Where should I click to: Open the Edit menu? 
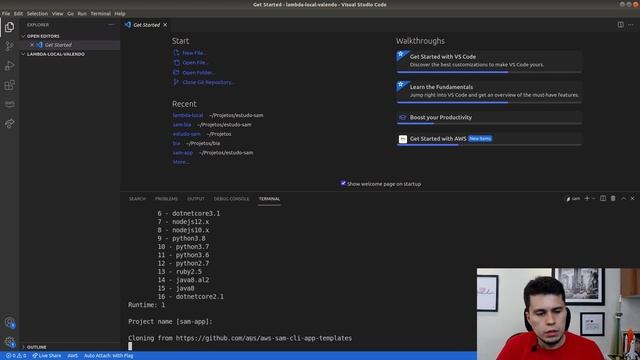(18, 13)
